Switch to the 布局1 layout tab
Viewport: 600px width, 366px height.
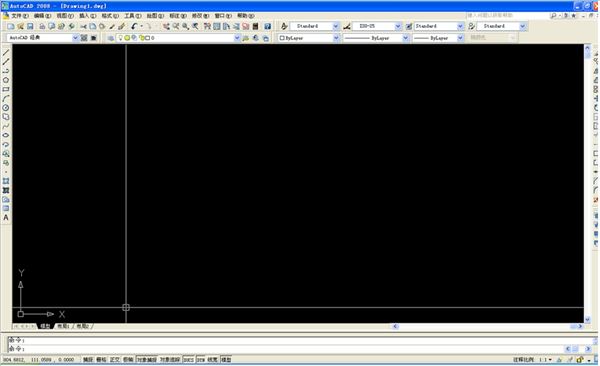pos(64,326)
